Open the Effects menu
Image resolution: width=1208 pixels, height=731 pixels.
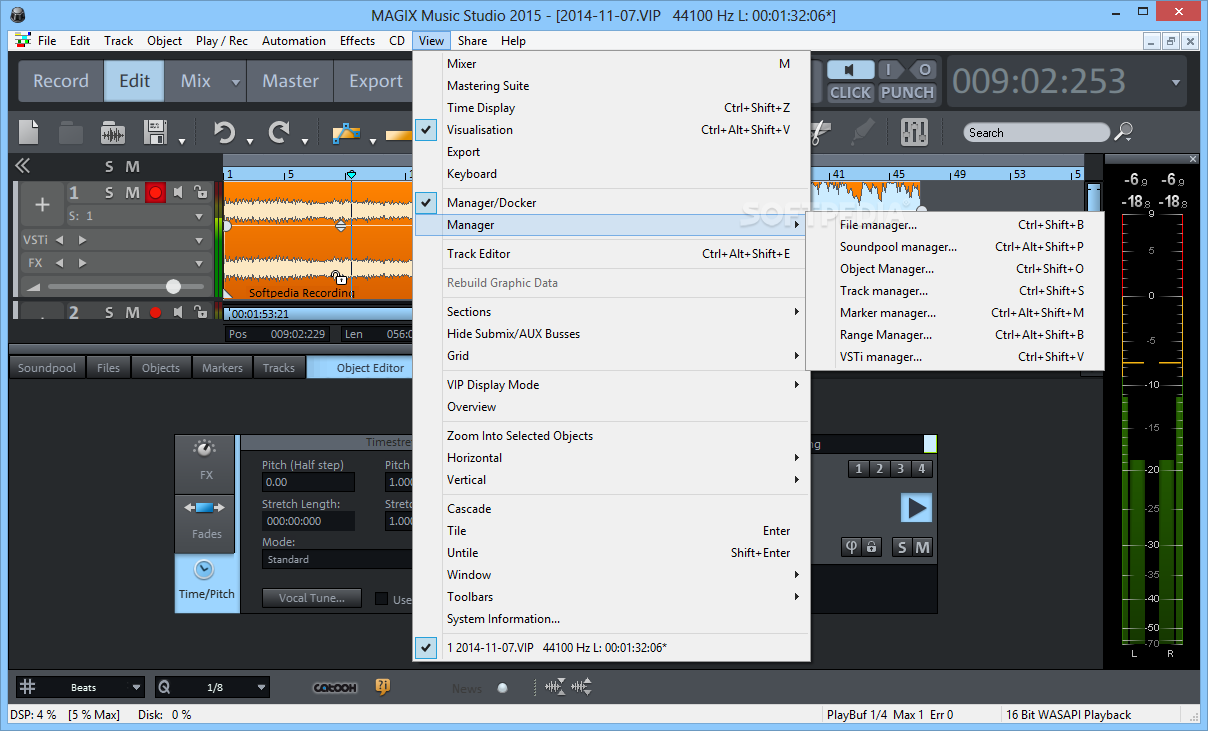click(x=357, y=41)
